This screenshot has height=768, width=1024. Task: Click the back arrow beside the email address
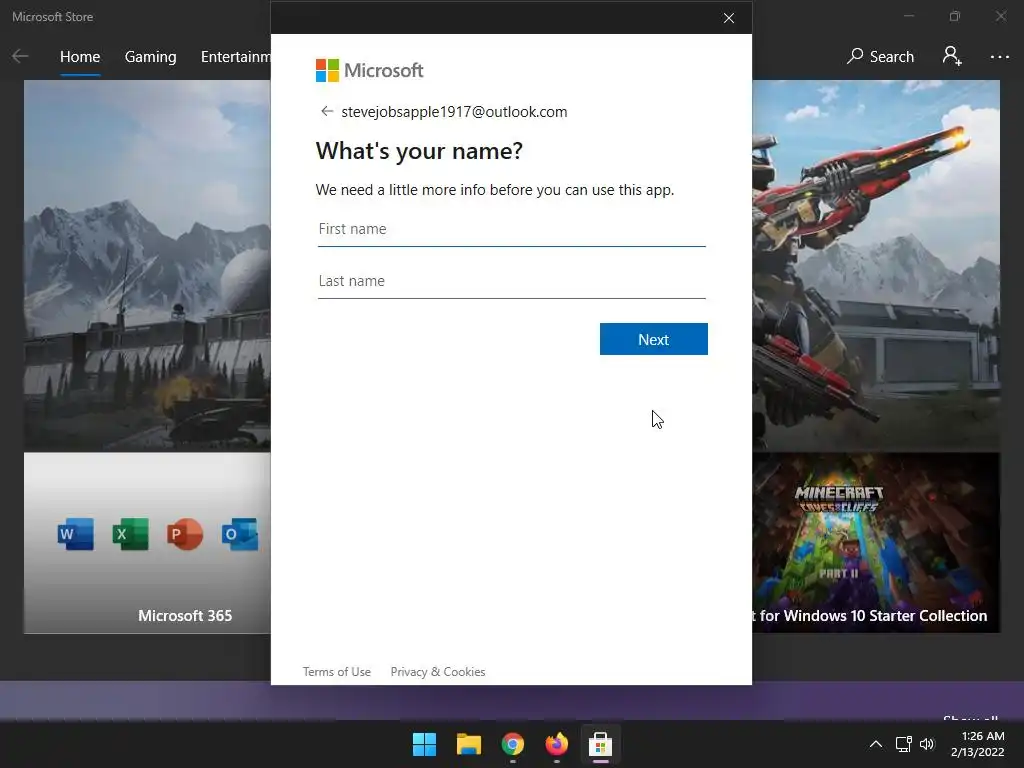(x=327, y=112)
